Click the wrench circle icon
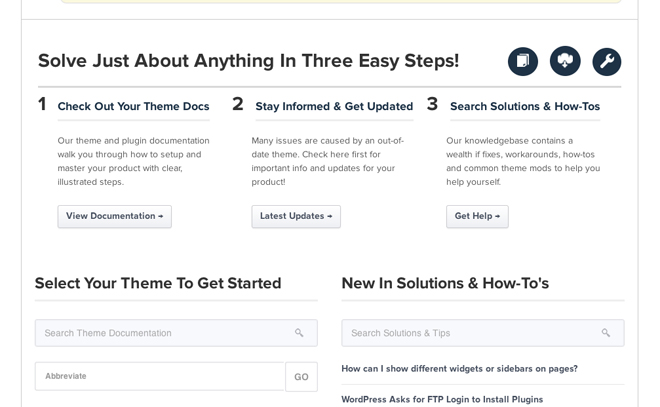Viewport: 660px width, 407px height. 607,62
